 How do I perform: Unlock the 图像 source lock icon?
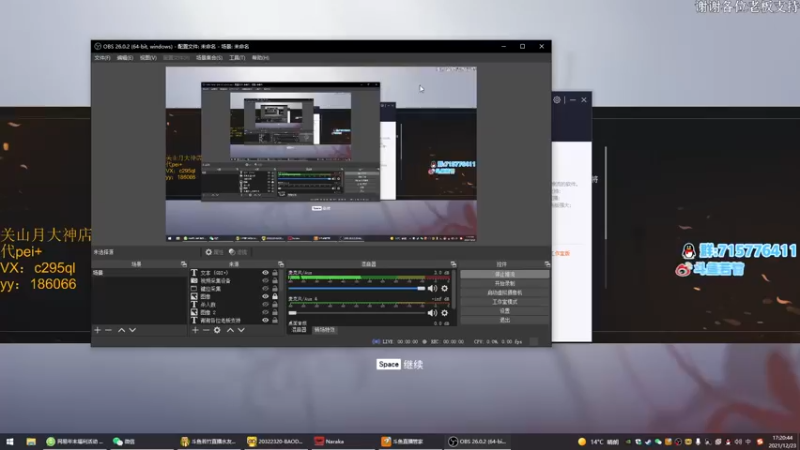click(275, 296)
